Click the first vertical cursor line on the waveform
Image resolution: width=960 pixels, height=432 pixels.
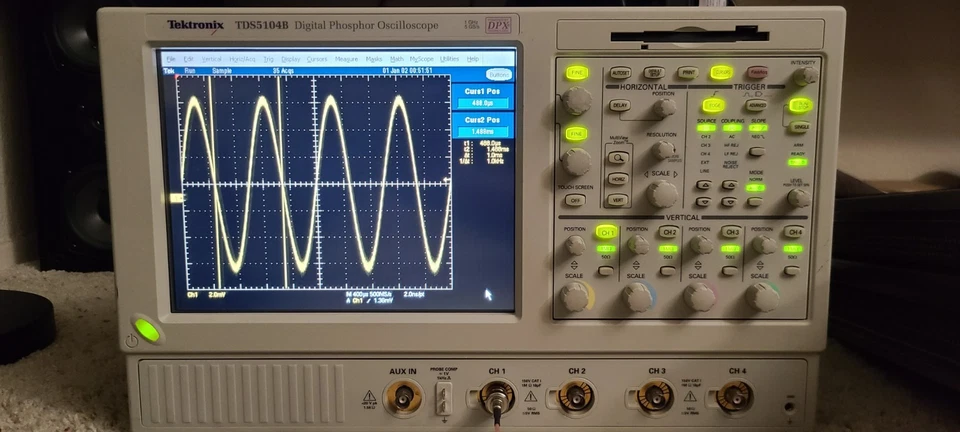click(214, 182)
